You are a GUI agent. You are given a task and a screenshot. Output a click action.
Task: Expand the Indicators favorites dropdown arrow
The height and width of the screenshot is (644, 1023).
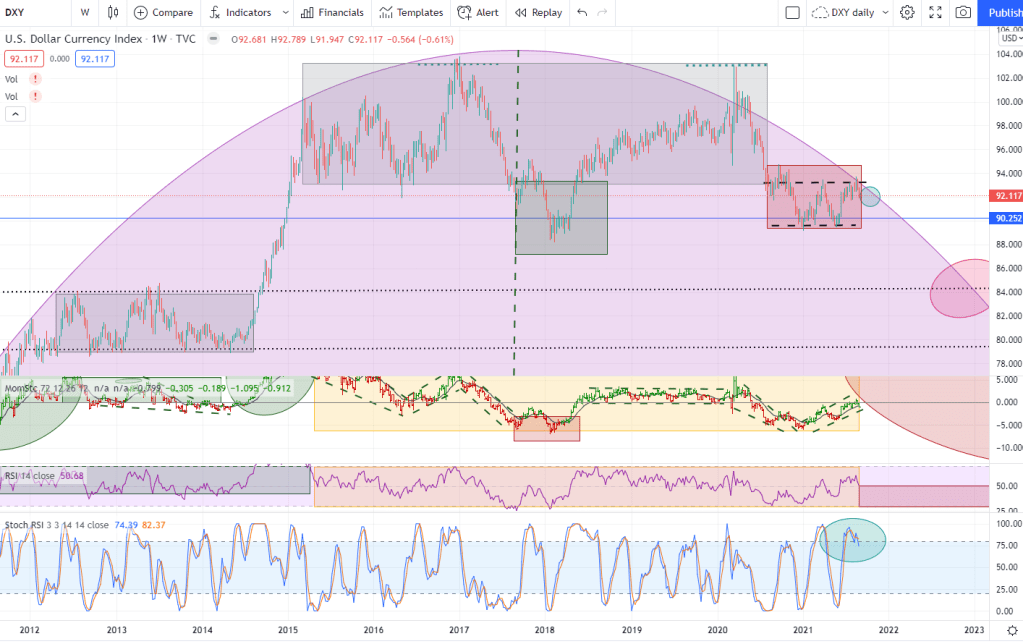point(285,13)
